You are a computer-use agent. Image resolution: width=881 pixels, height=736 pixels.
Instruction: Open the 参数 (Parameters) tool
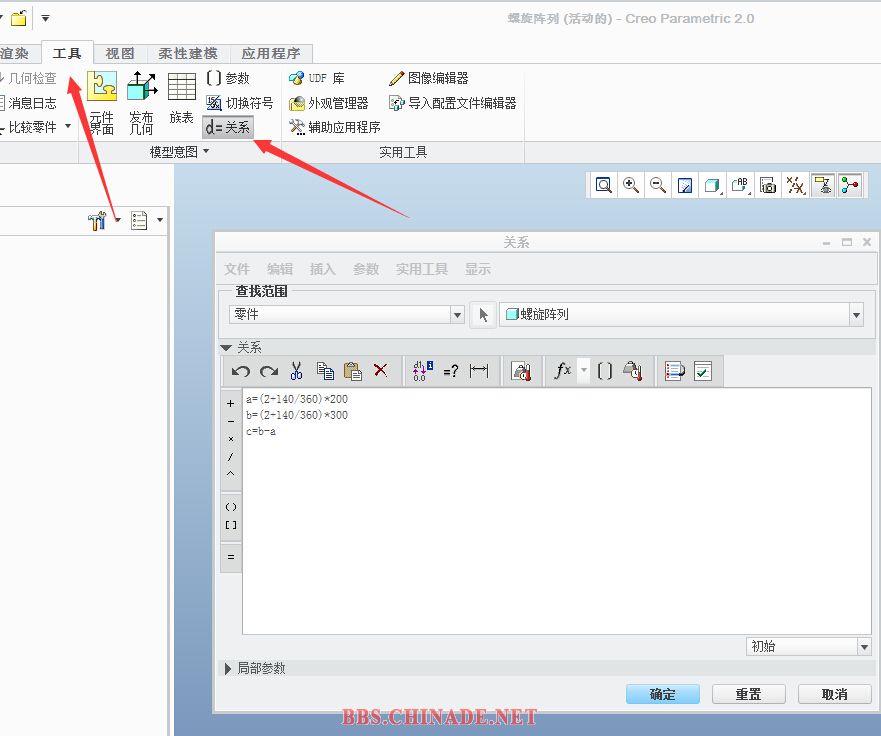[x=228, y=78]
